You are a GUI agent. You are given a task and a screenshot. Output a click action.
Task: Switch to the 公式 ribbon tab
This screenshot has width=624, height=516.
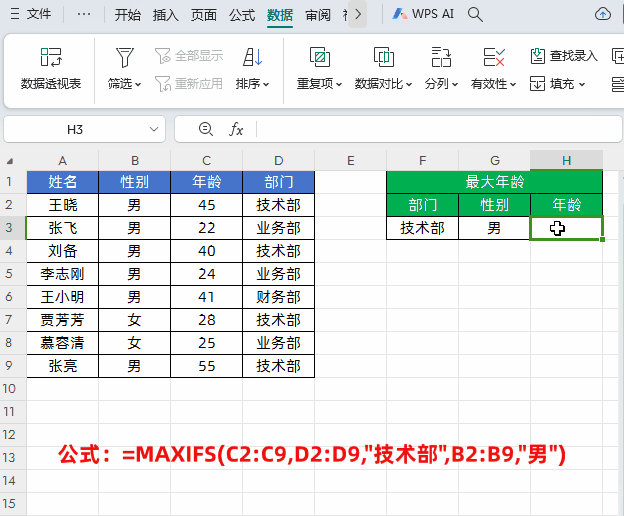pyautogui.click(x=242, y=15)
